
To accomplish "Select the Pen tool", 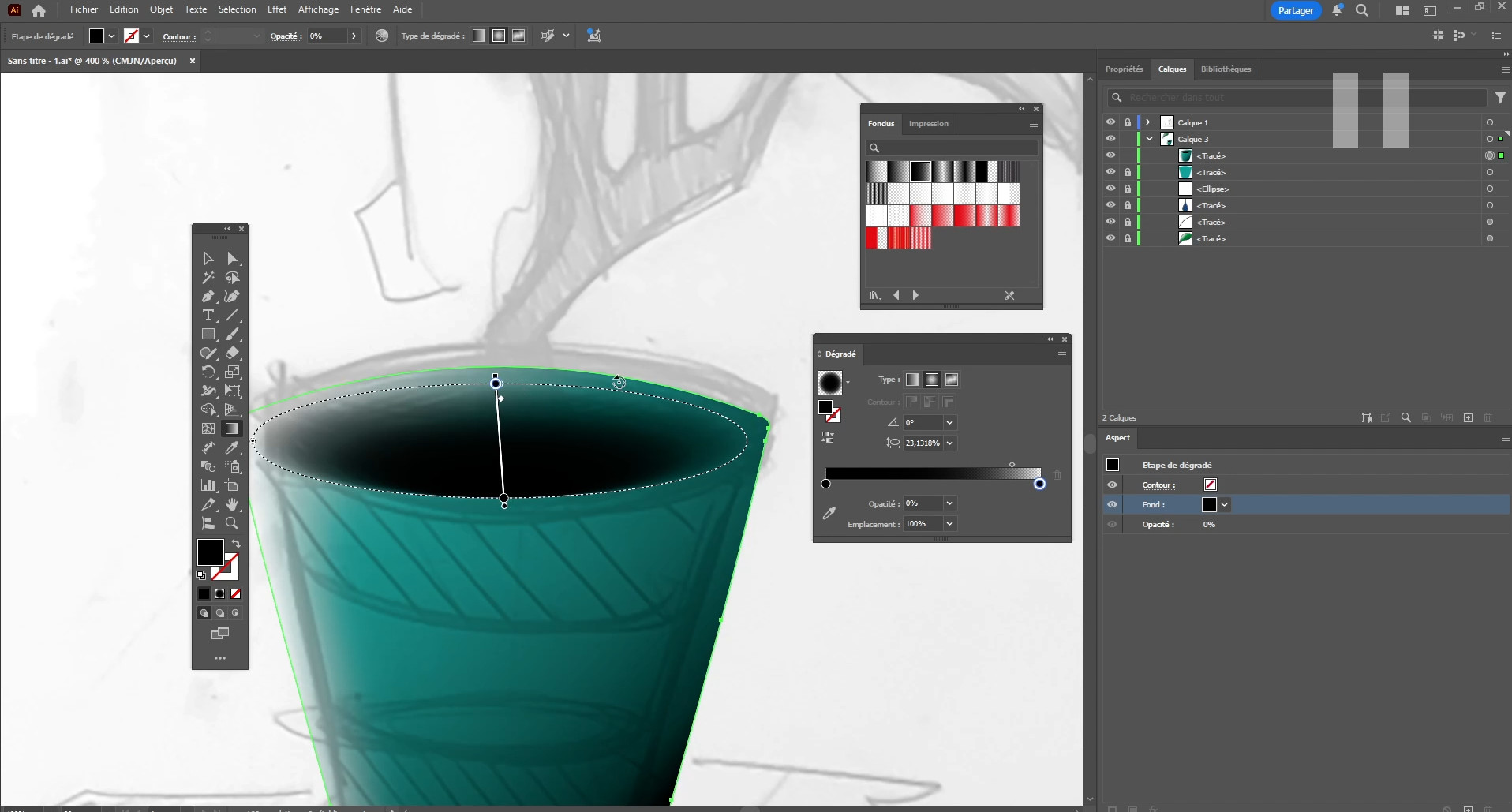I will click(x=208, y=297).
